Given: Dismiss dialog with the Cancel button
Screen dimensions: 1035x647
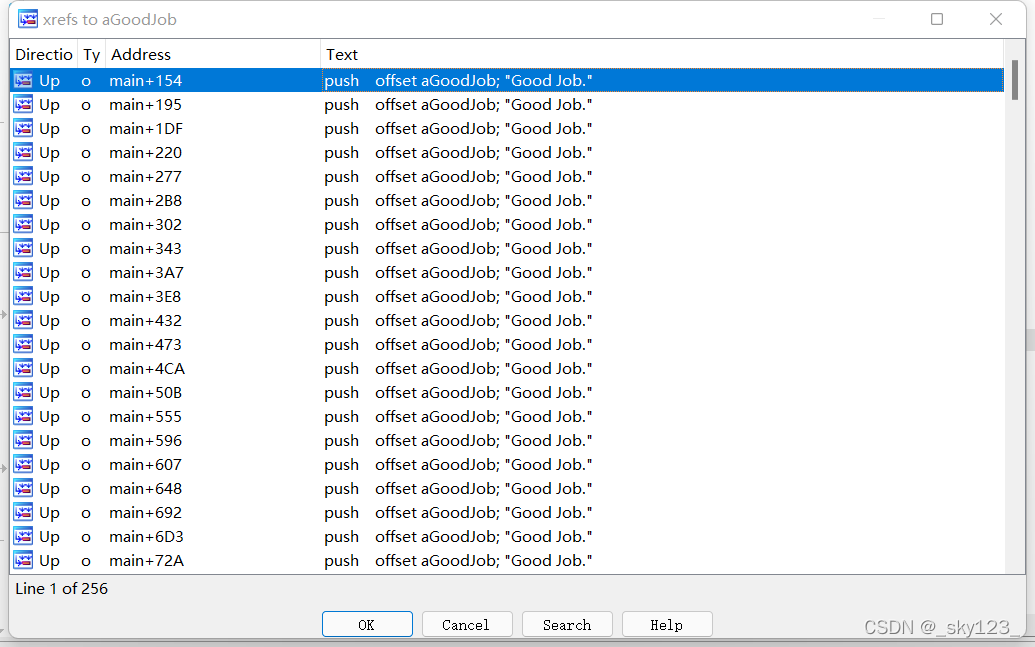Looking at the screenshot, I should click(x=467, y=625).
